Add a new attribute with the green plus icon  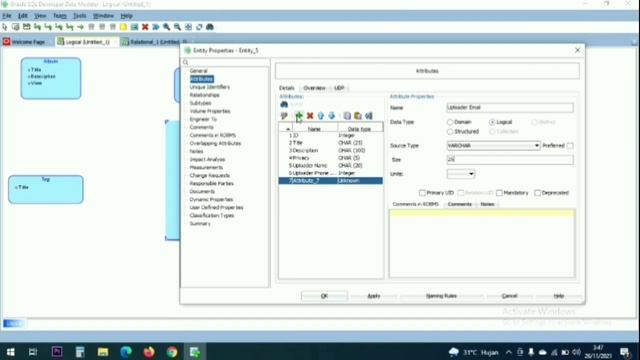click(x=299, y=116)
